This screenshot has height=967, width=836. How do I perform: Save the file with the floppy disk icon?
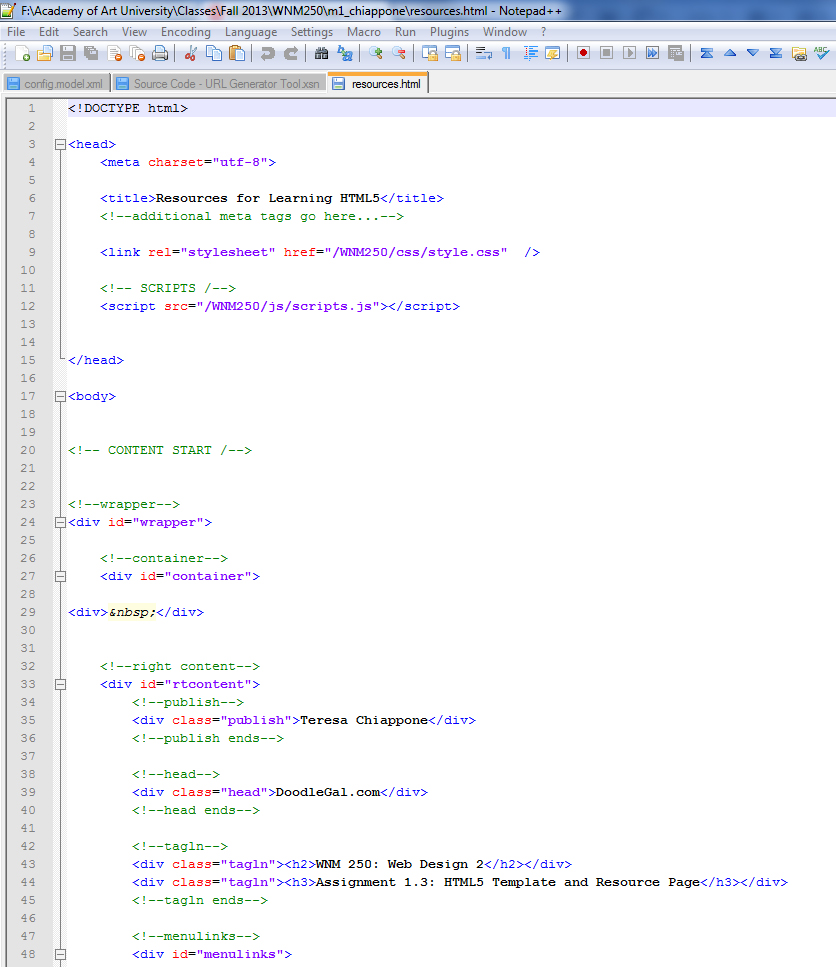pyautogui.click(x=68, y=54)
